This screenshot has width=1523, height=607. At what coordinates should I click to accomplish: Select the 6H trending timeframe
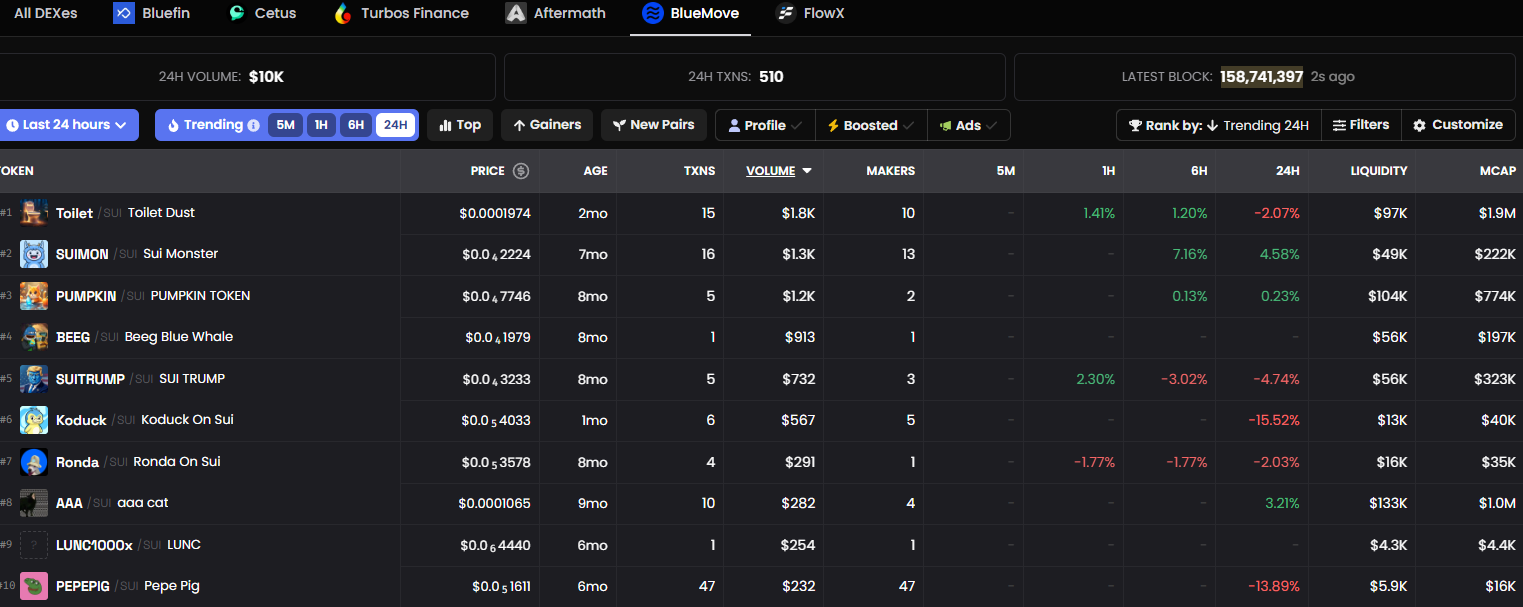tap(356, 125)
